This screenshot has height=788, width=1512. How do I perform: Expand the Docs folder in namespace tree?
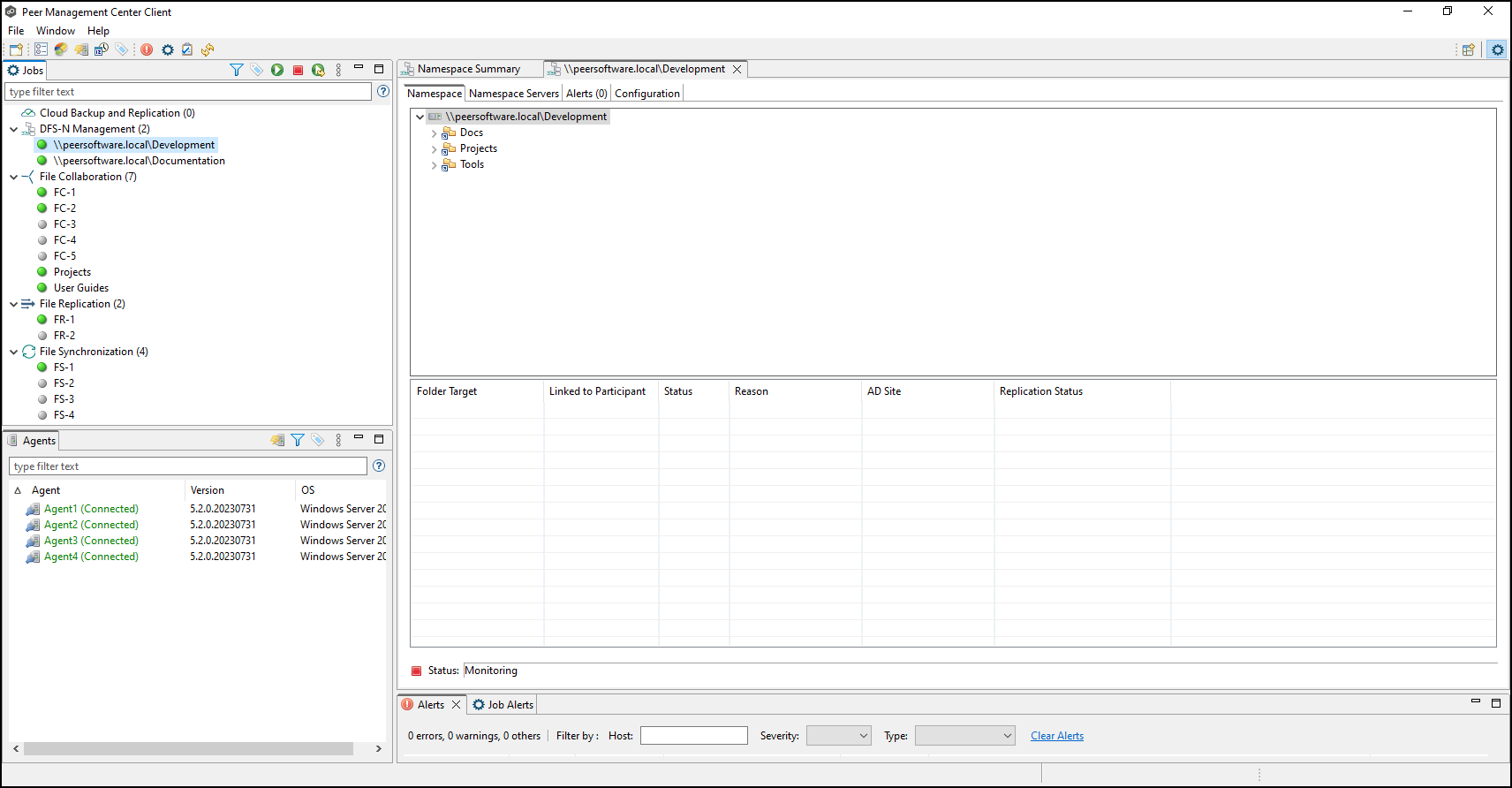click(434, 133)
